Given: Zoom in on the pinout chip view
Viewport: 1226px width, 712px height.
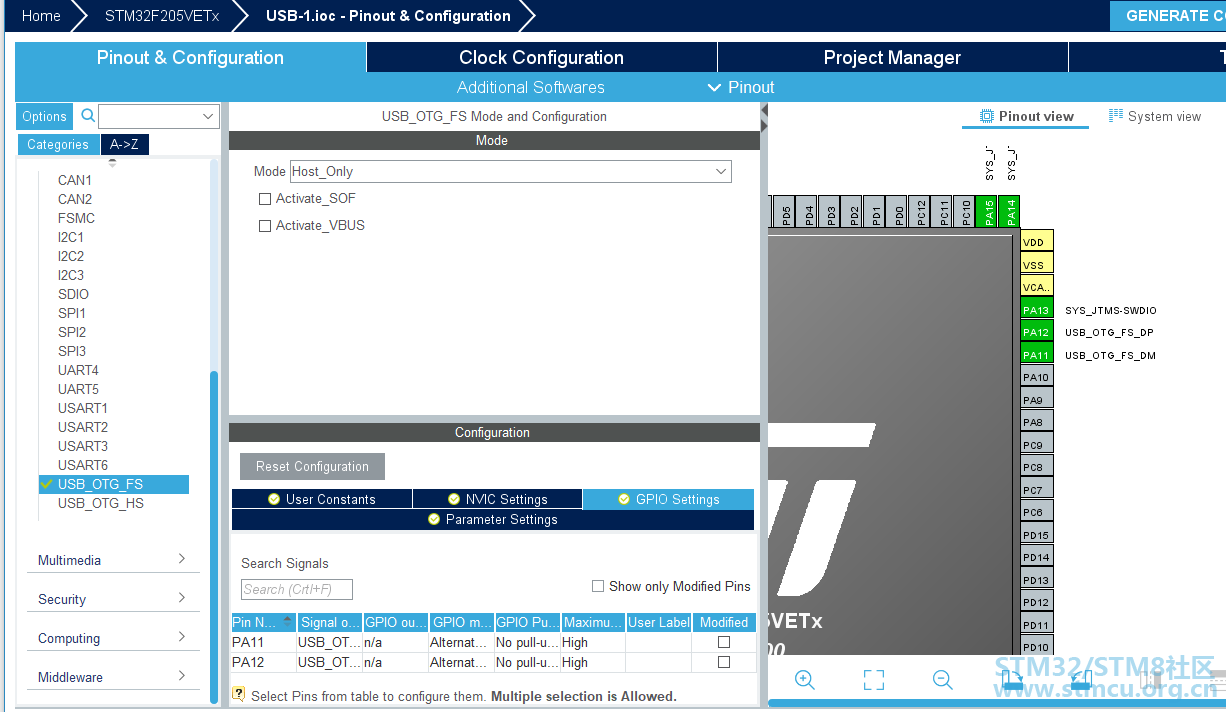Looking at the screenshot, I should tap(804, 680).
